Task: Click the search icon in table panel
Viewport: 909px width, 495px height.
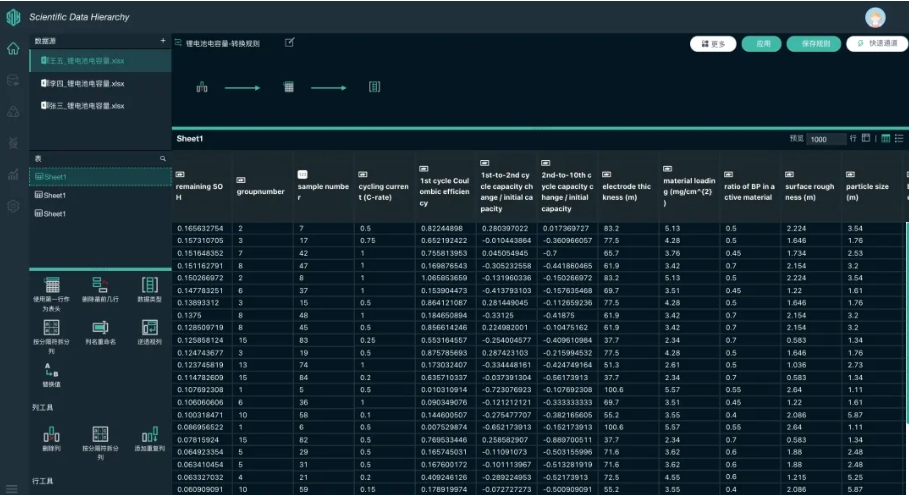Action: click(163, 159)
